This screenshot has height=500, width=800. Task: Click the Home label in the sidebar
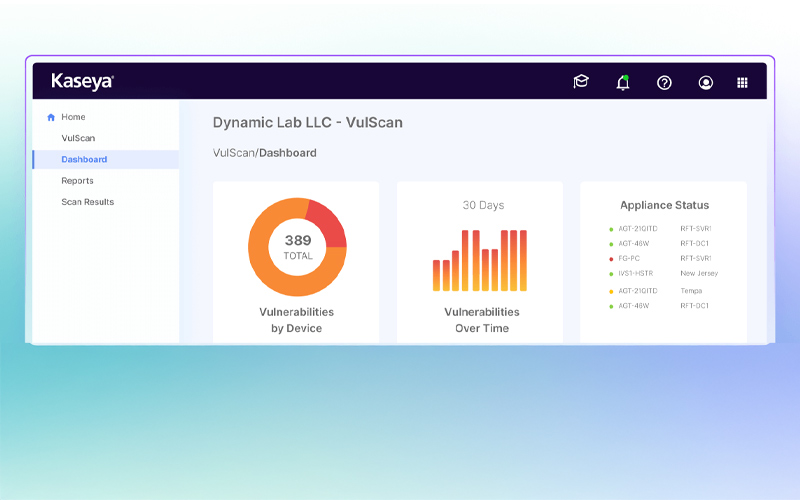[x=73, y=117]
